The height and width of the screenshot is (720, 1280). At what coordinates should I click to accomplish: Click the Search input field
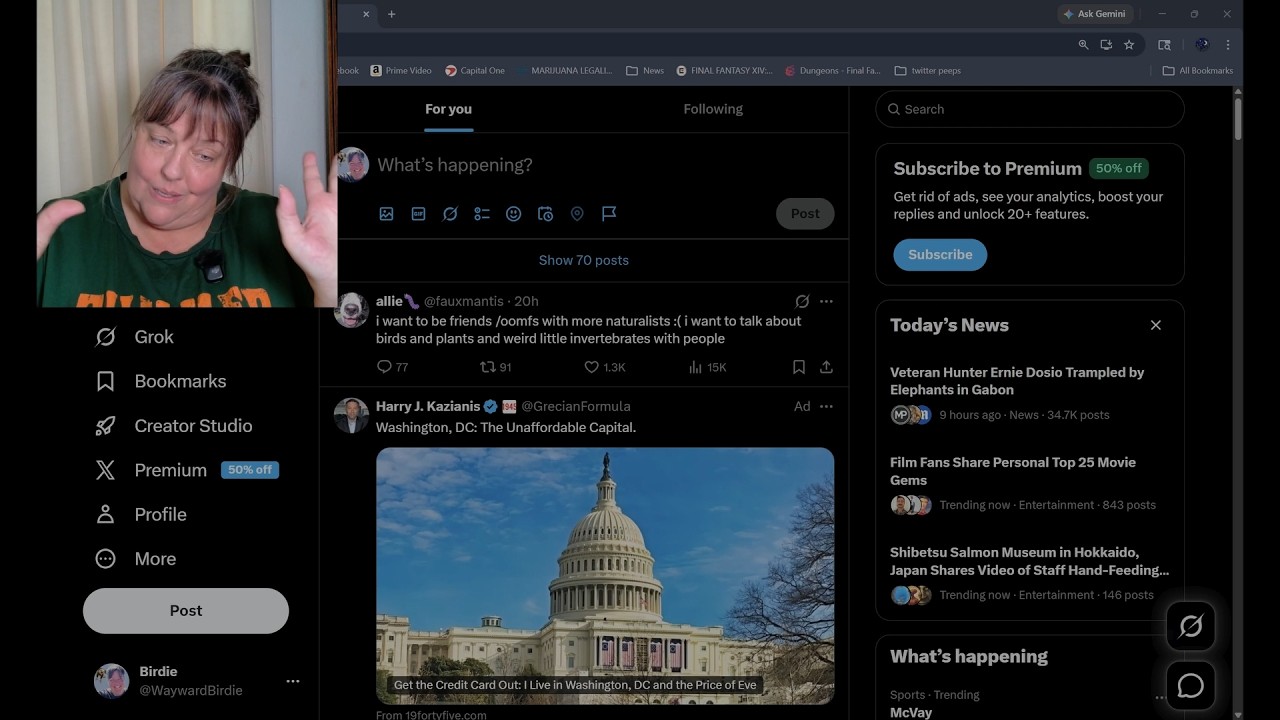pyautogui.click(x=1030, y=109)
